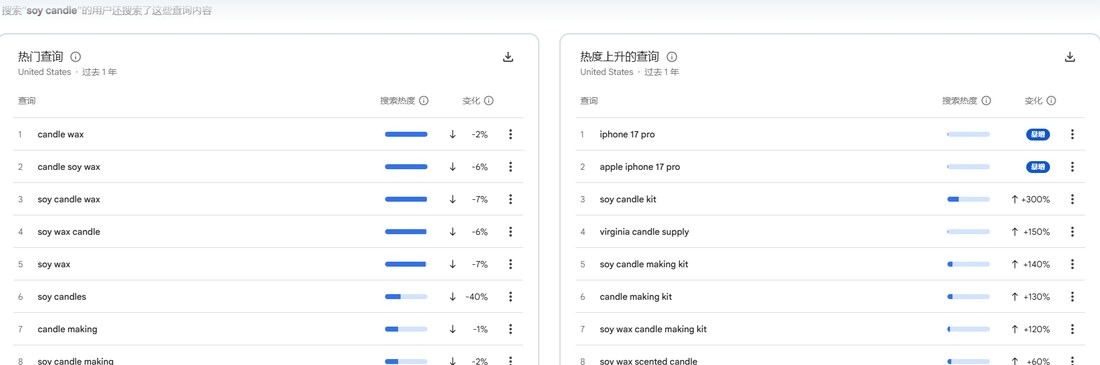Open the candle soy wax query

pyautogui.click(x=69, y=167)
